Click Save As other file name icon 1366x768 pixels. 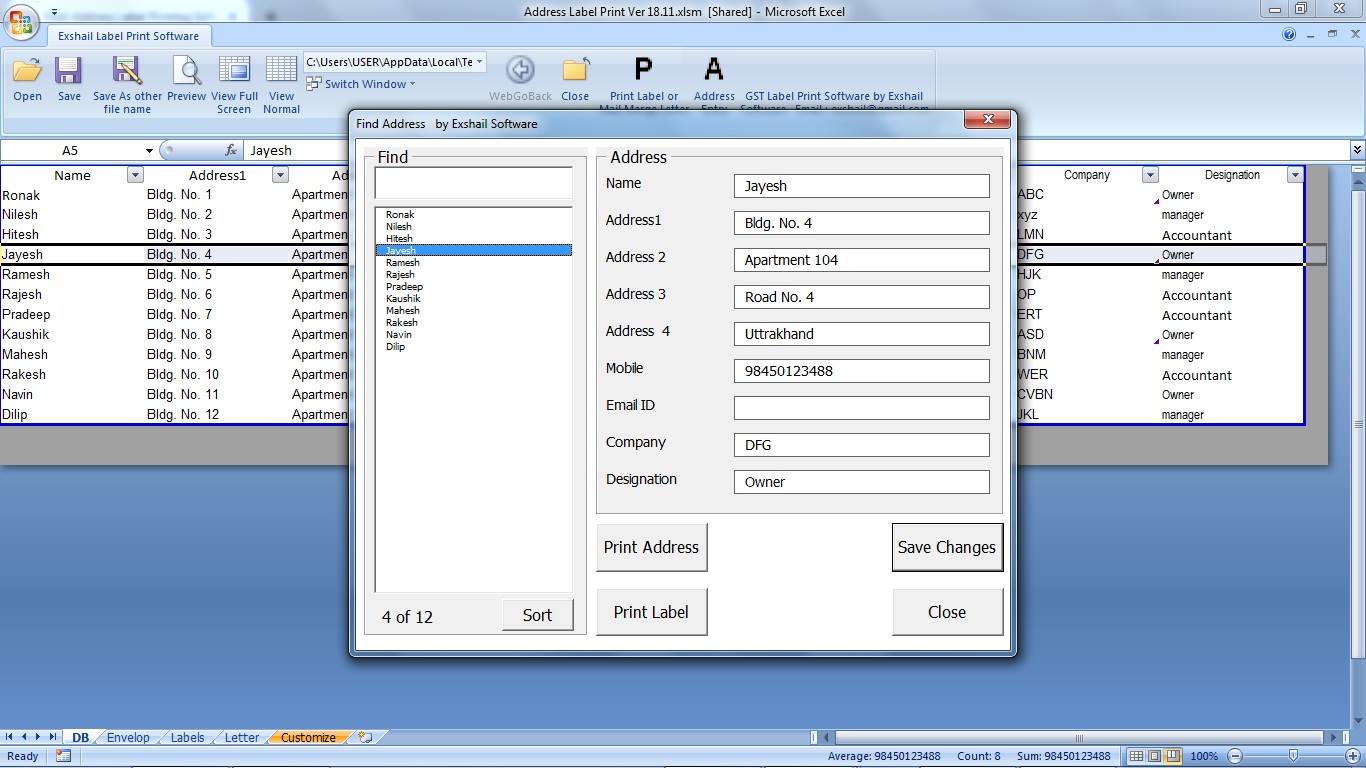click(x=127, y=71)
